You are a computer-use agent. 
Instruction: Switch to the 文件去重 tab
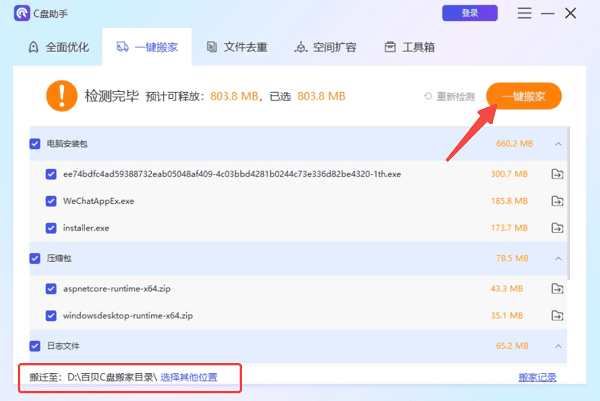click(x=231, y=47)
